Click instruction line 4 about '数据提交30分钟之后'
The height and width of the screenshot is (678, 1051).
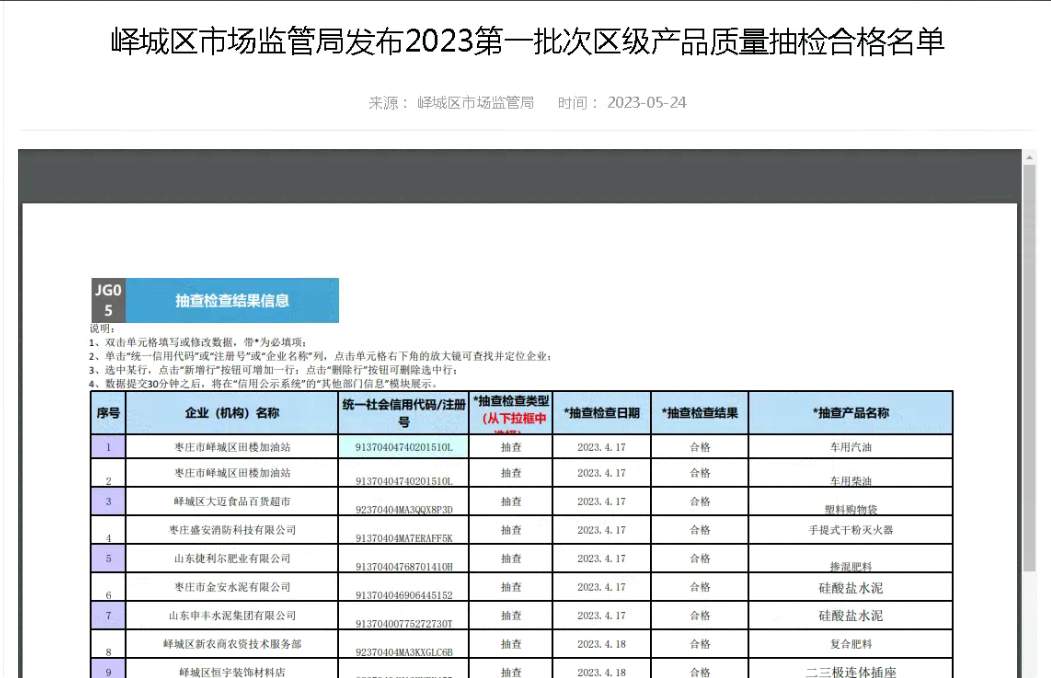tap(265, 384)
